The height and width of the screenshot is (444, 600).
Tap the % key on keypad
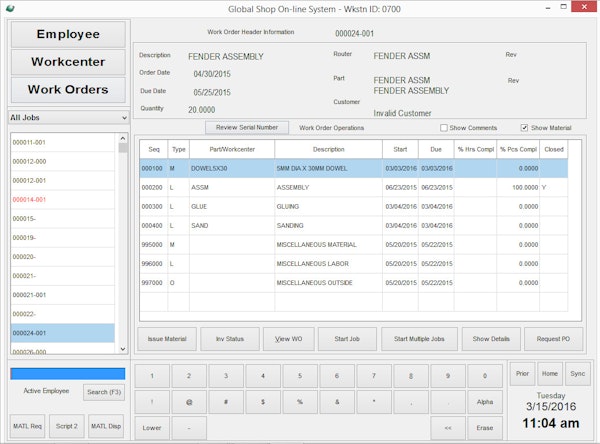[x=300, y=402]
